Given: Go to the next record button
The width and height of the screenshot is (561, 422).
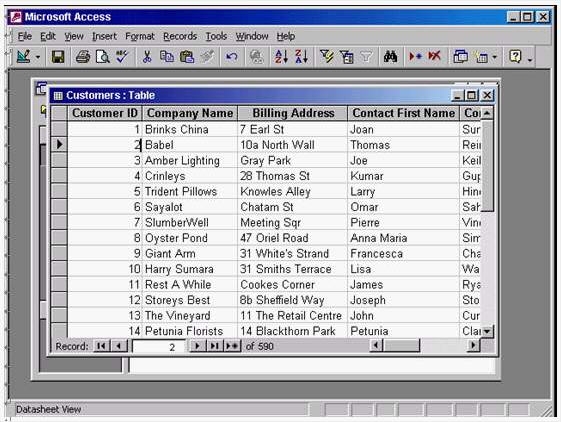Looking at the screenshot, I should click(197, 346).
